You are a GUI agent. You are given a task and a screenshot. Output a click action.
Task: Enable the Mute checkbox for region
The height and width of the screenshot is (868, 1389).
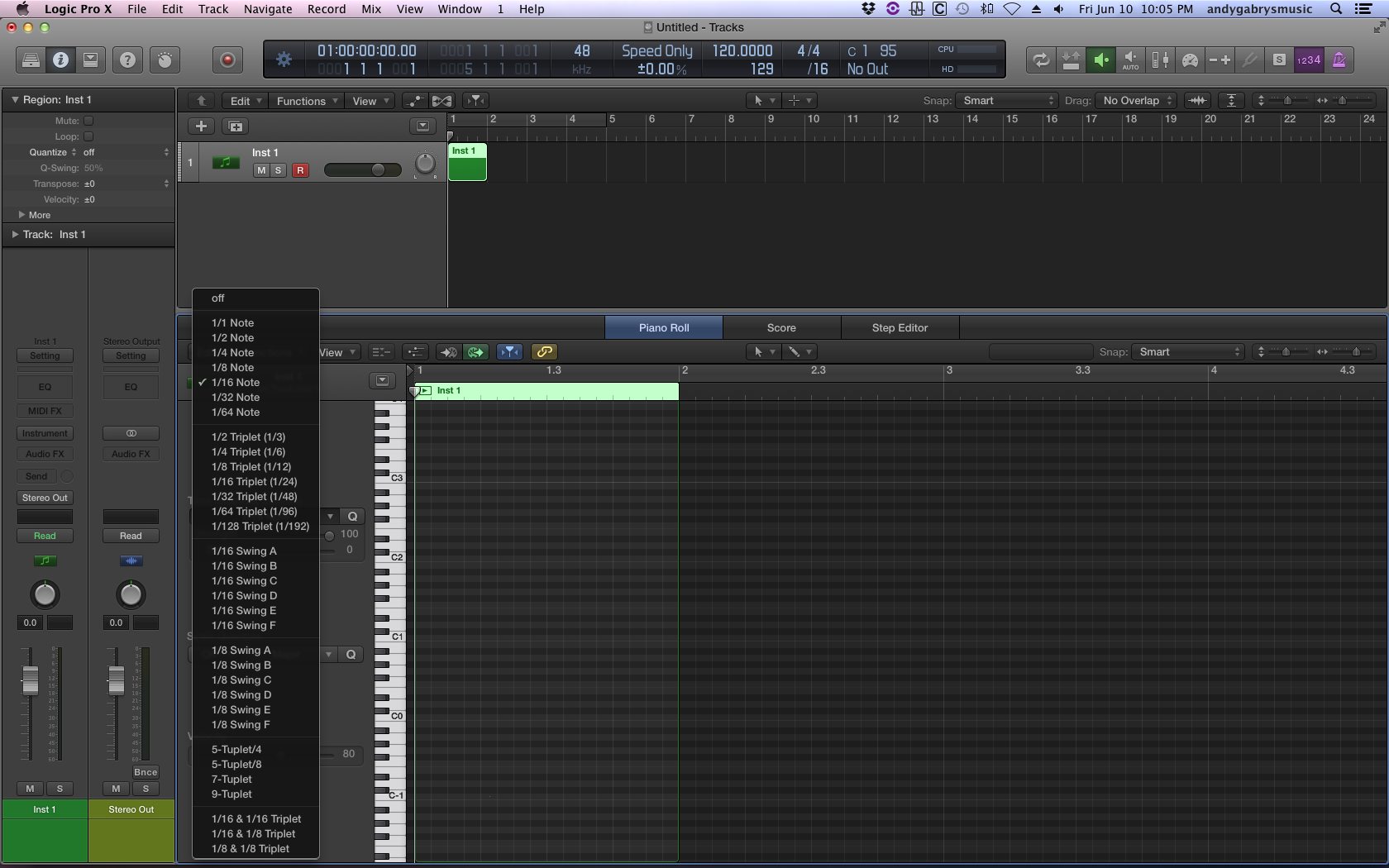pos(88,121)
